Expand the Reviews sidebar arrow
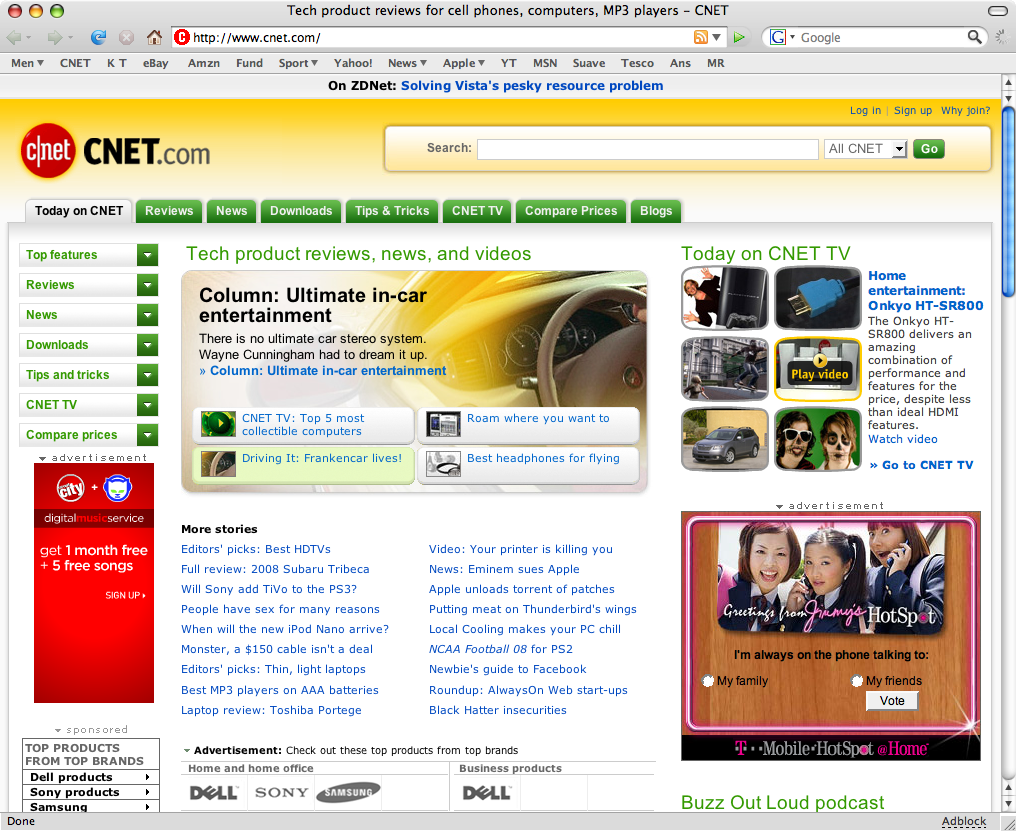The width and height of the screenshot is (1016, 831). (148, 285)
